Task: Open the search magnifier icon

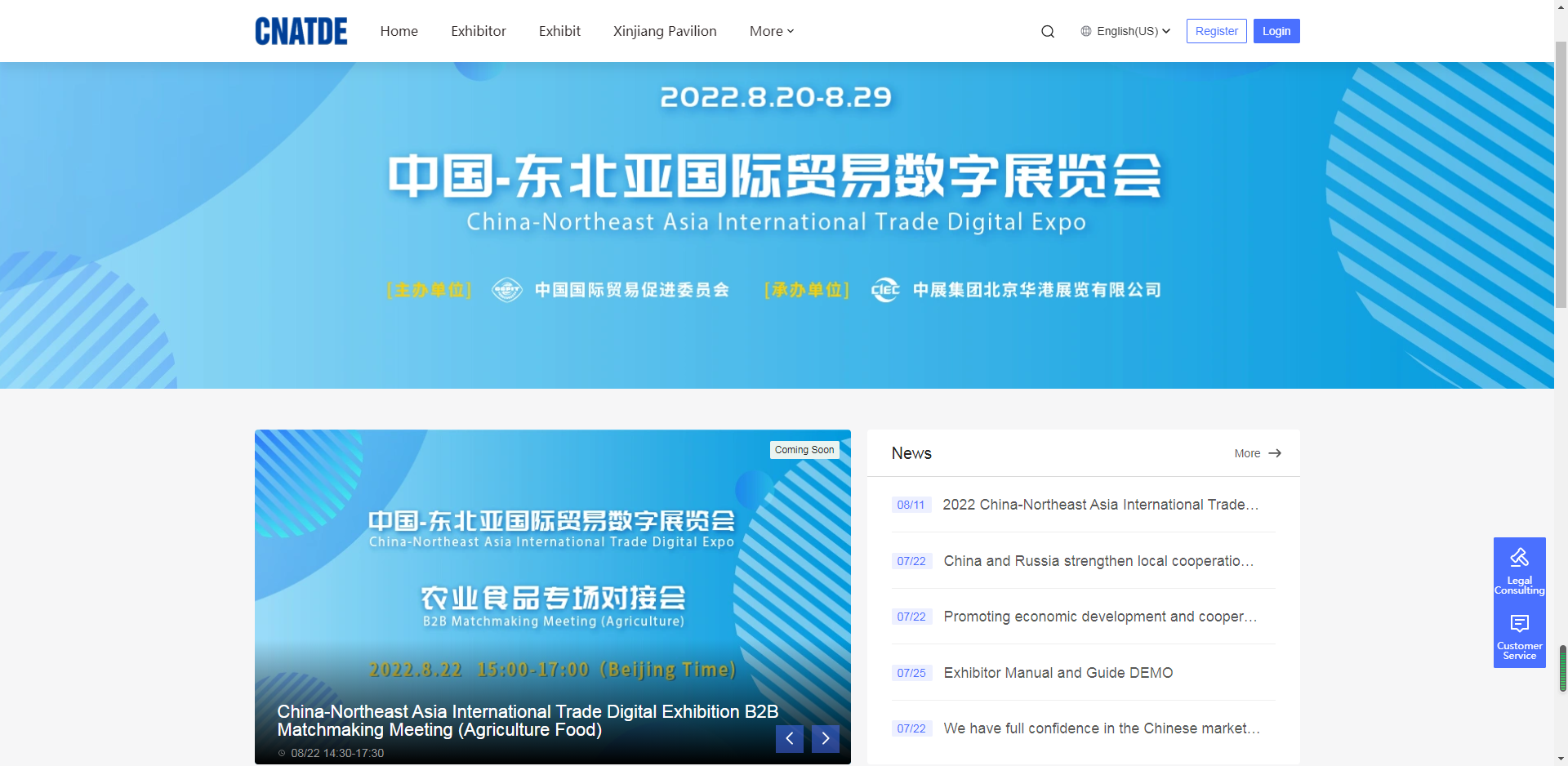Action: [x=1048, y=32]
